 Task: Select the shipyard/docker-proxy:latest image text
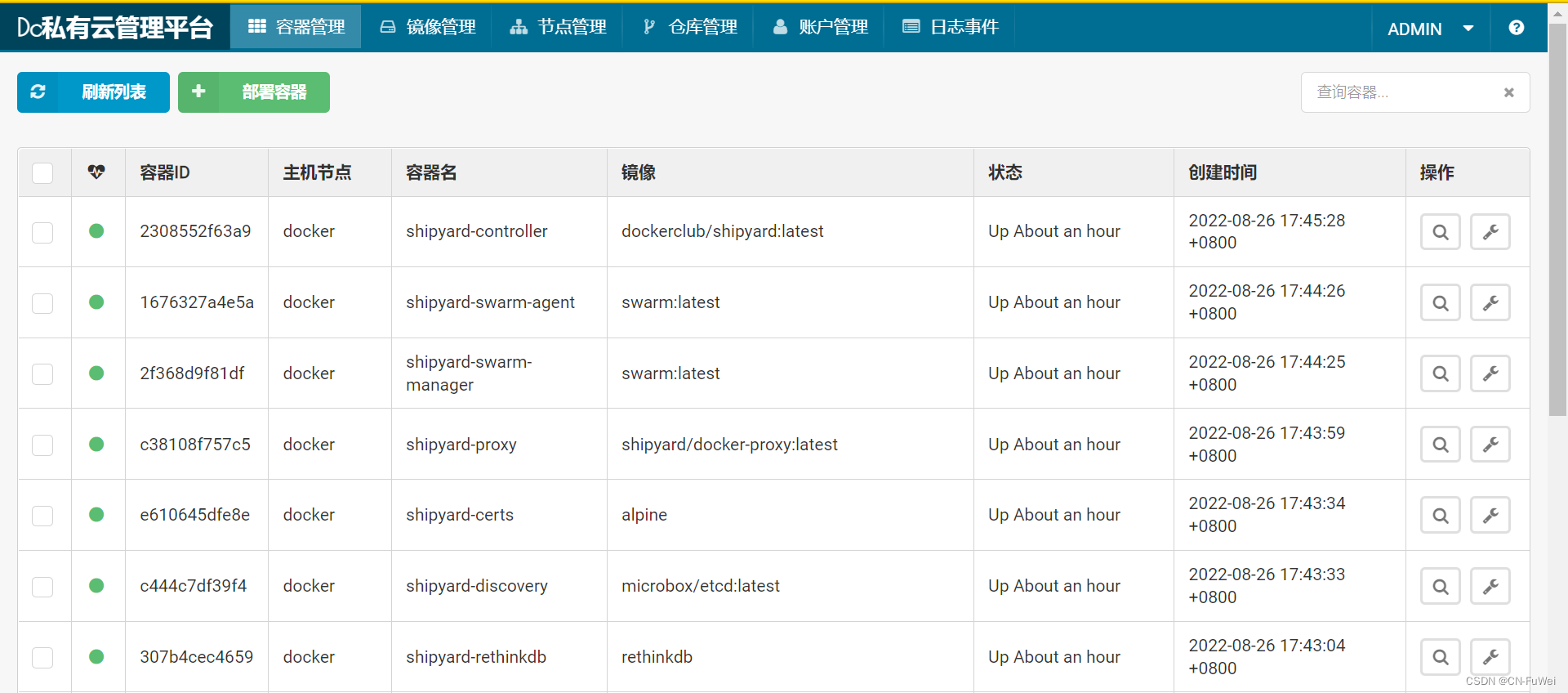729,445
